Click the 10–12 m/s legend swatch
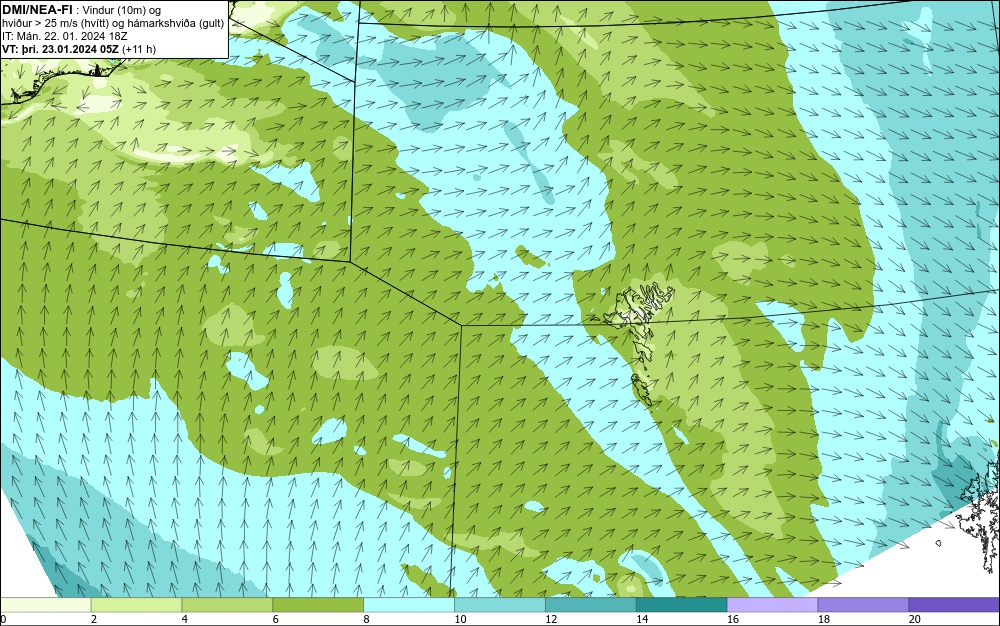The width and height of the screenshot is (1000, 626). point(500,604)
